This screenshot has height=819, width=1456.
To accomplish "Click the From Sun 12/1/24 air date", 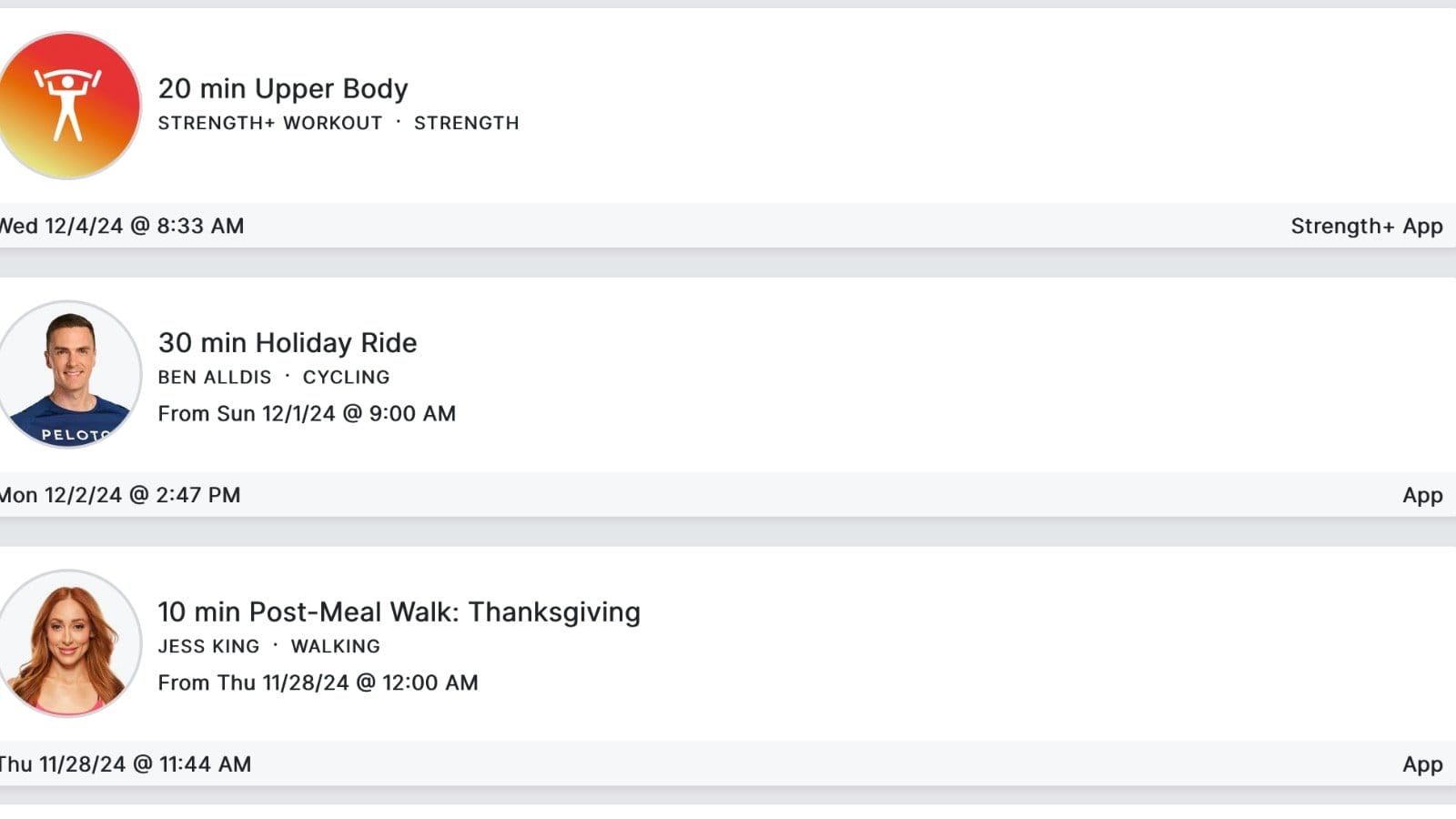I will [307, 413].
